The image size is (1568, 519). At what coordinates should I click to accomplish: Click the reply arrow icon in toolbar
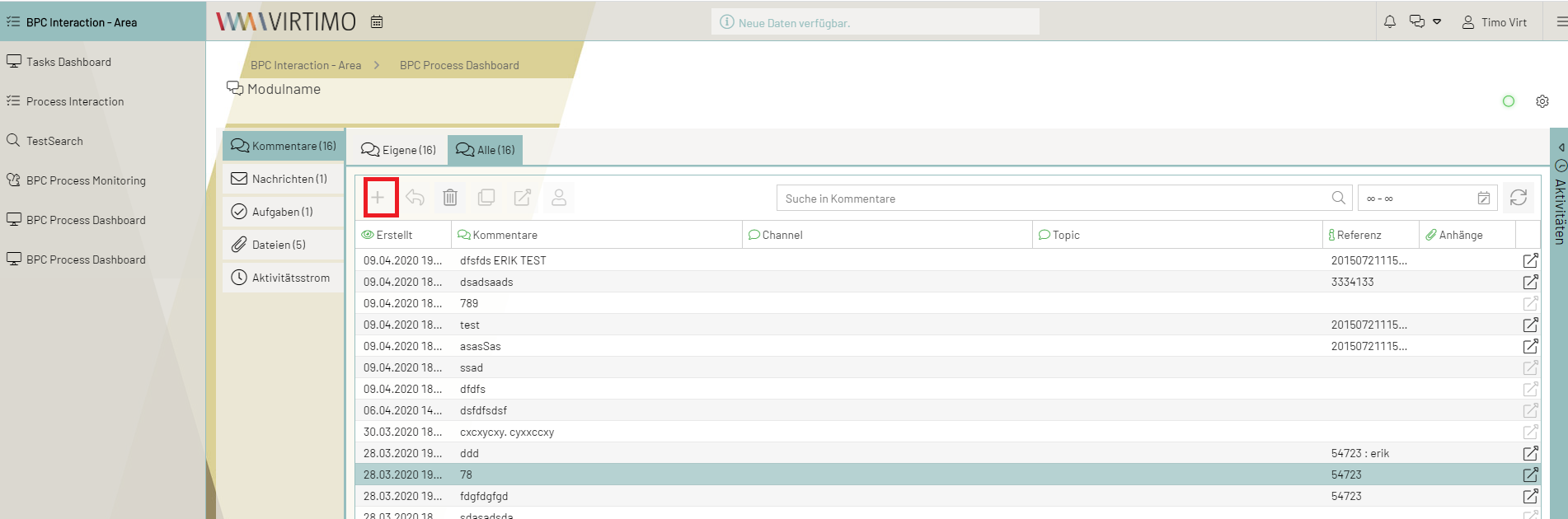(x=415, y=198)
